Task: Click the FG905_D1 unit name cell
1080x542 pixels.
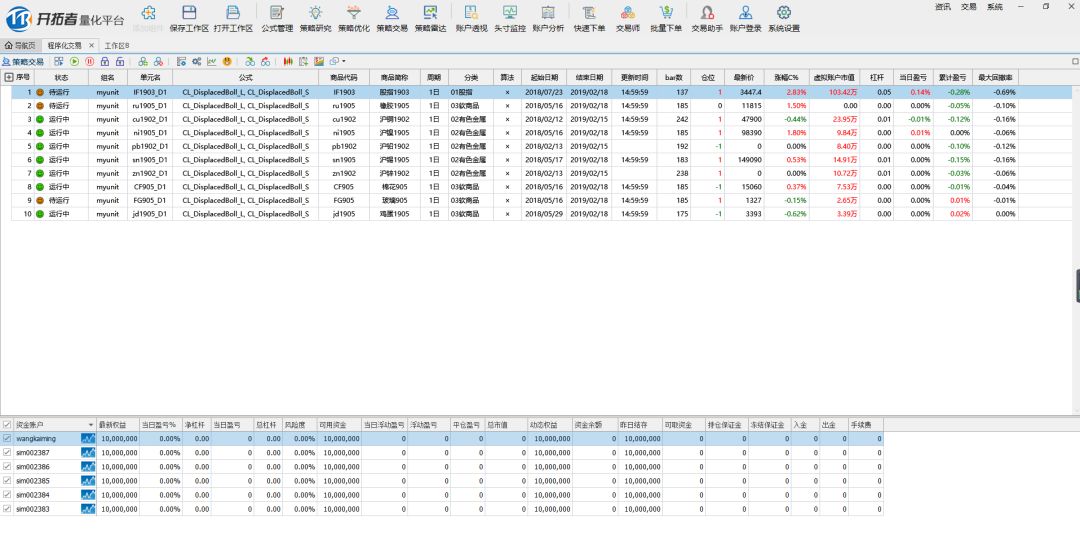Action: (149, 200)
